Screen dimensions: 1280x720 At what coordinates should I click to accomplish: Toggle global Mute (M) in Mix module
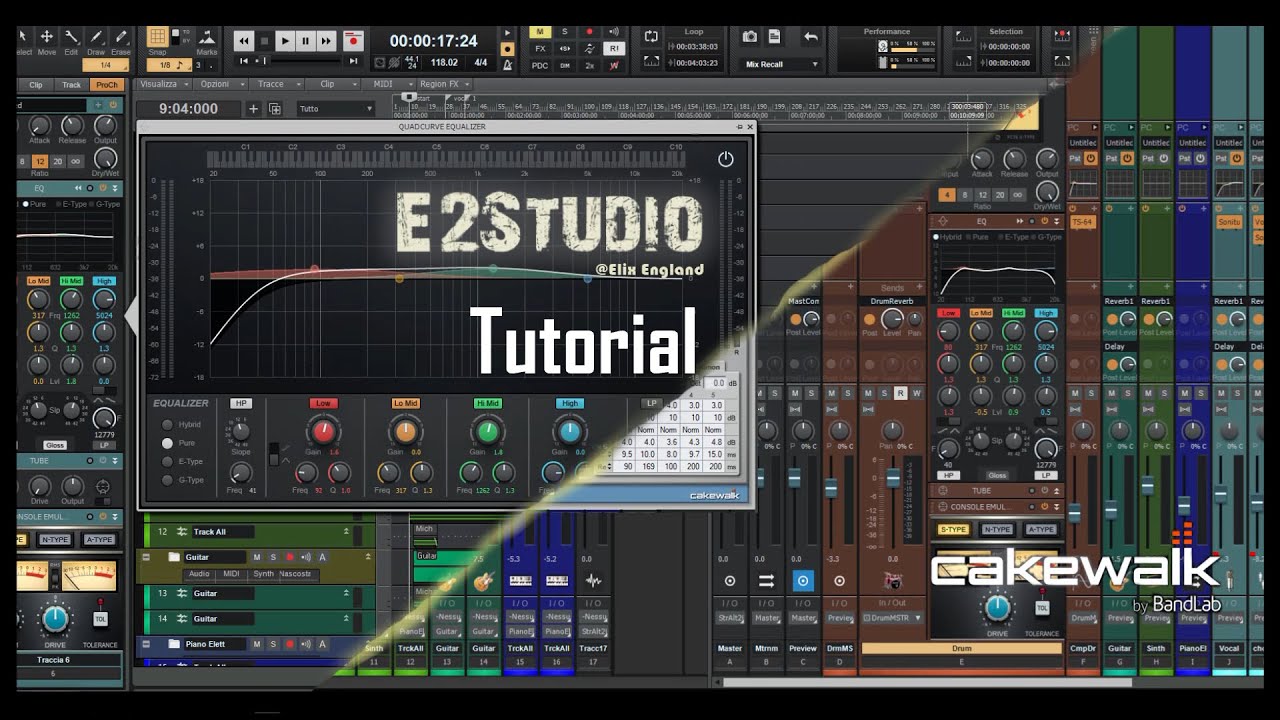540,32
